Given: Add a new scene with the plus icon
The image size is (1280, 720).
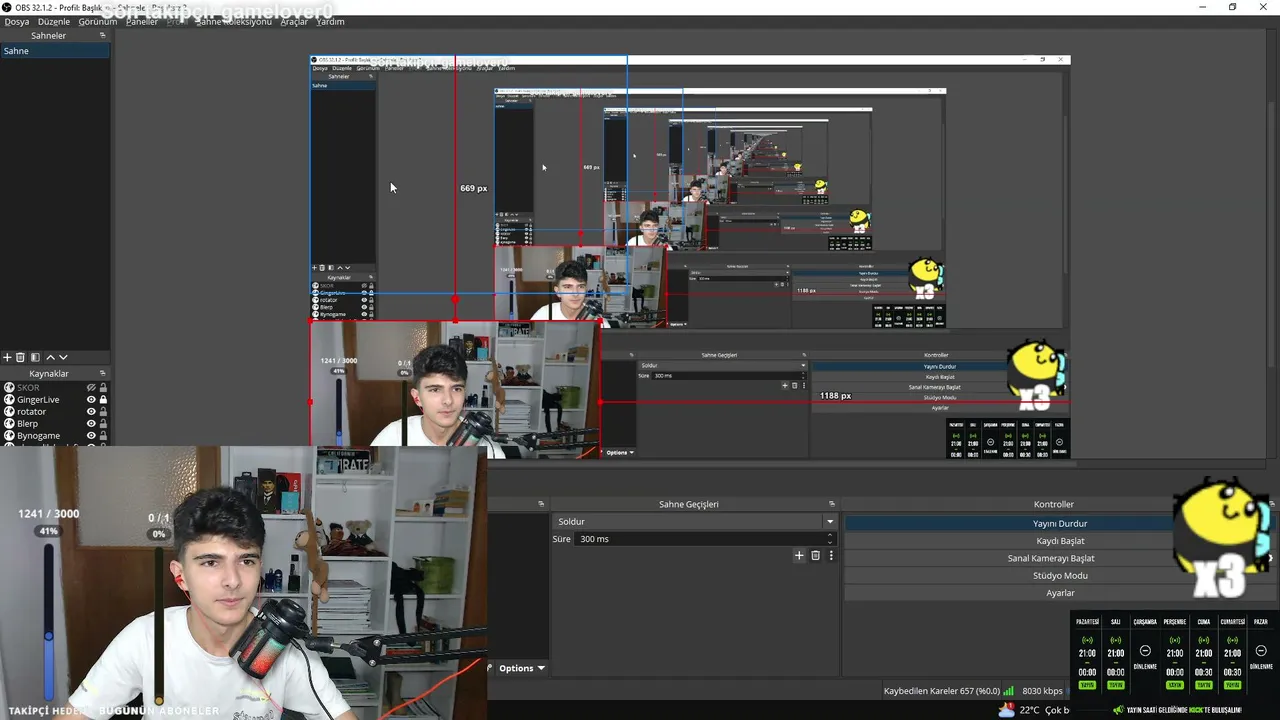Looking at the screenshot, I should coord(7,357).
